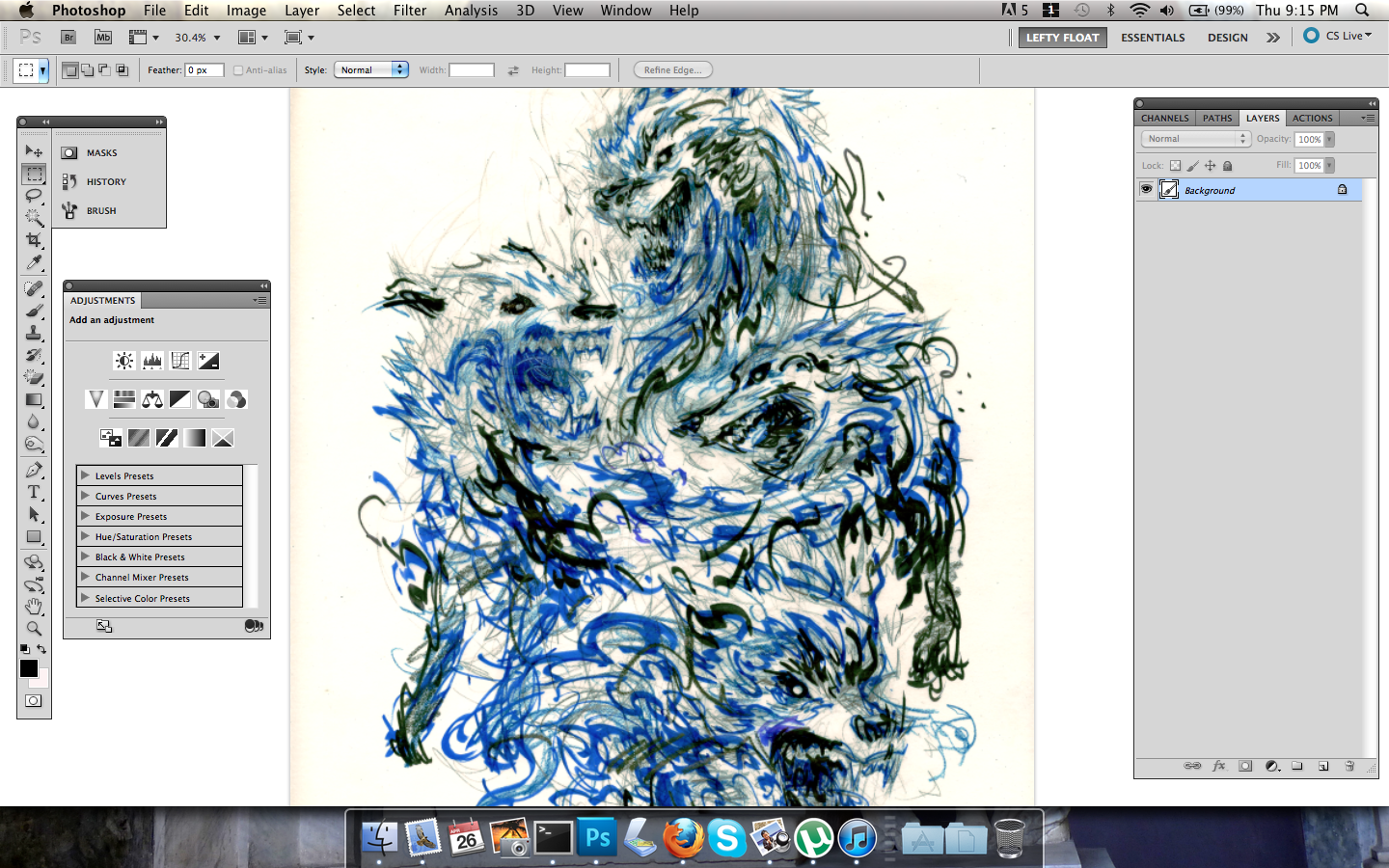Switch to the Actions tab

coord(1313,118)
